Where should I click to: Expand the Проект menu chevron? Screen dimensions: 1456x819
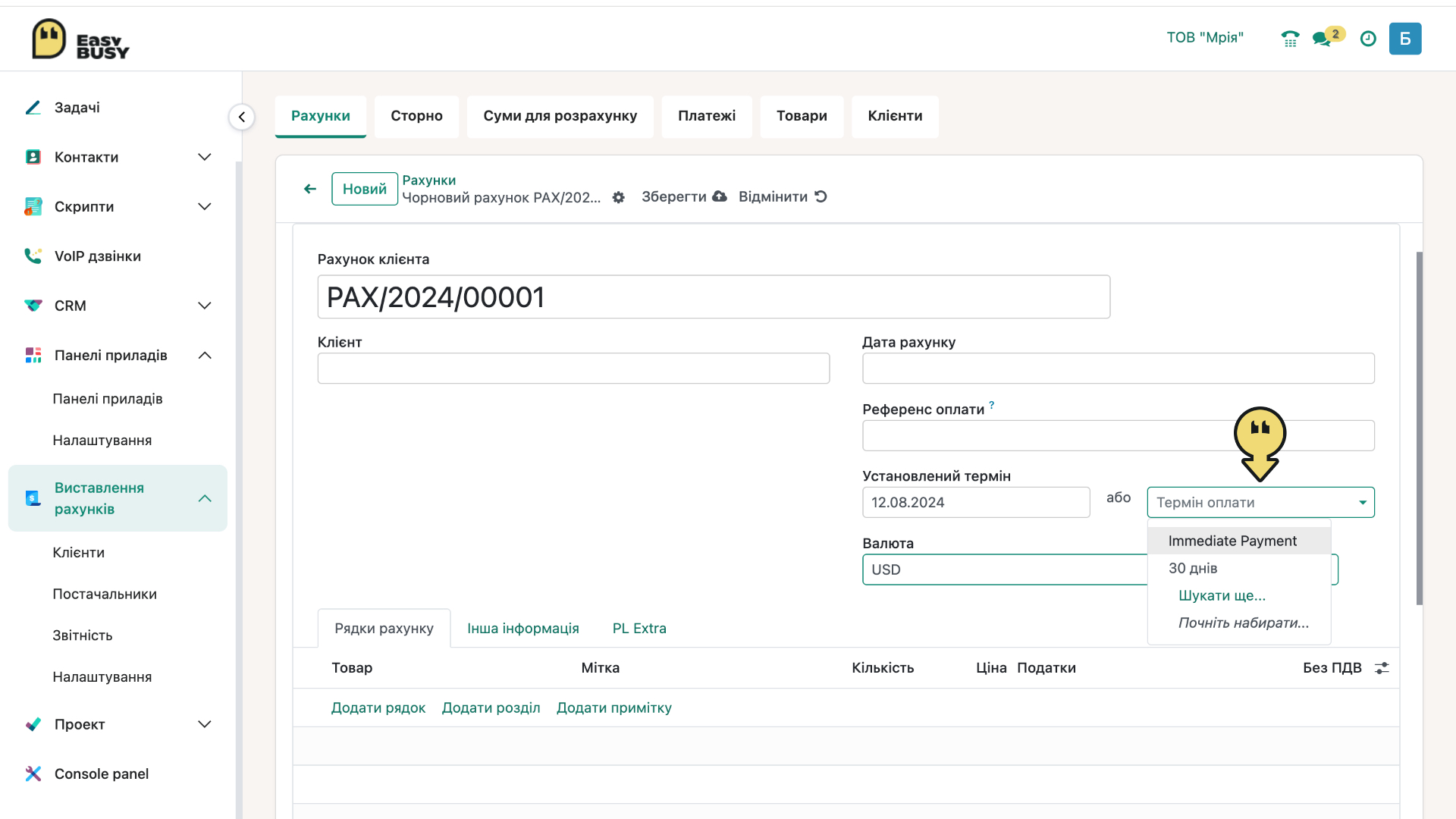click(x=205, y=724)
